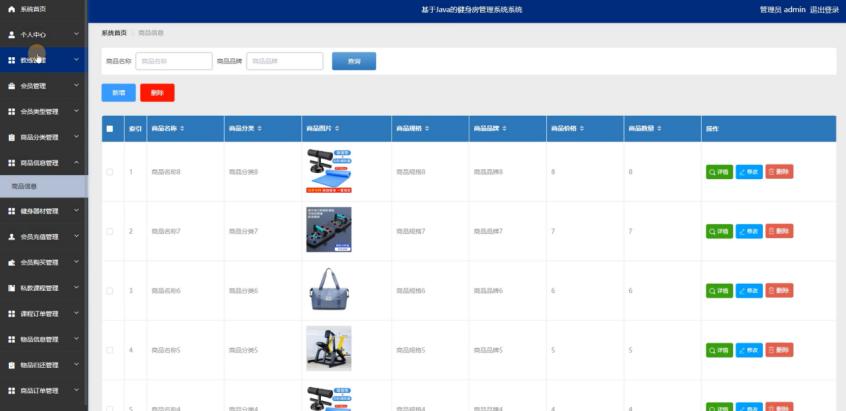The image size is (846, 411).
Task: Sort table by 商品规格 column arrows
Action: [x=427, y=129]
